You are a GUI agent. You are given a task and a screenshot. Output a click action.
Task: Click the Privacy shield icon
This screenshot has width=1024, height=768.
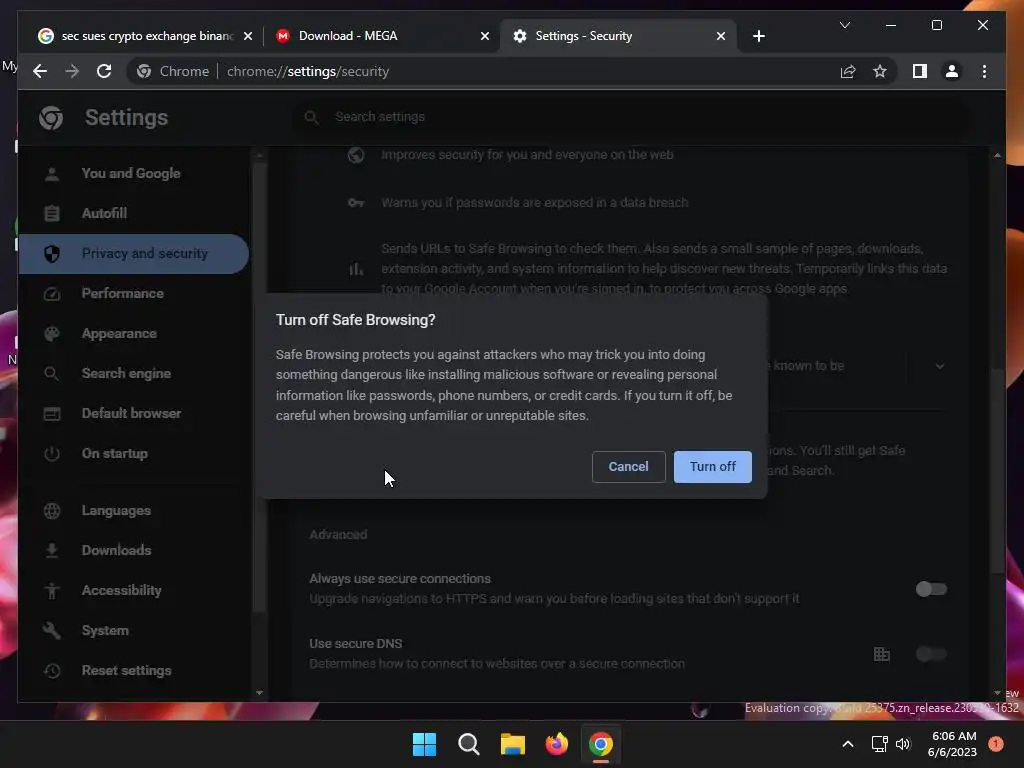pyautogui.click(x=52, y=253)
